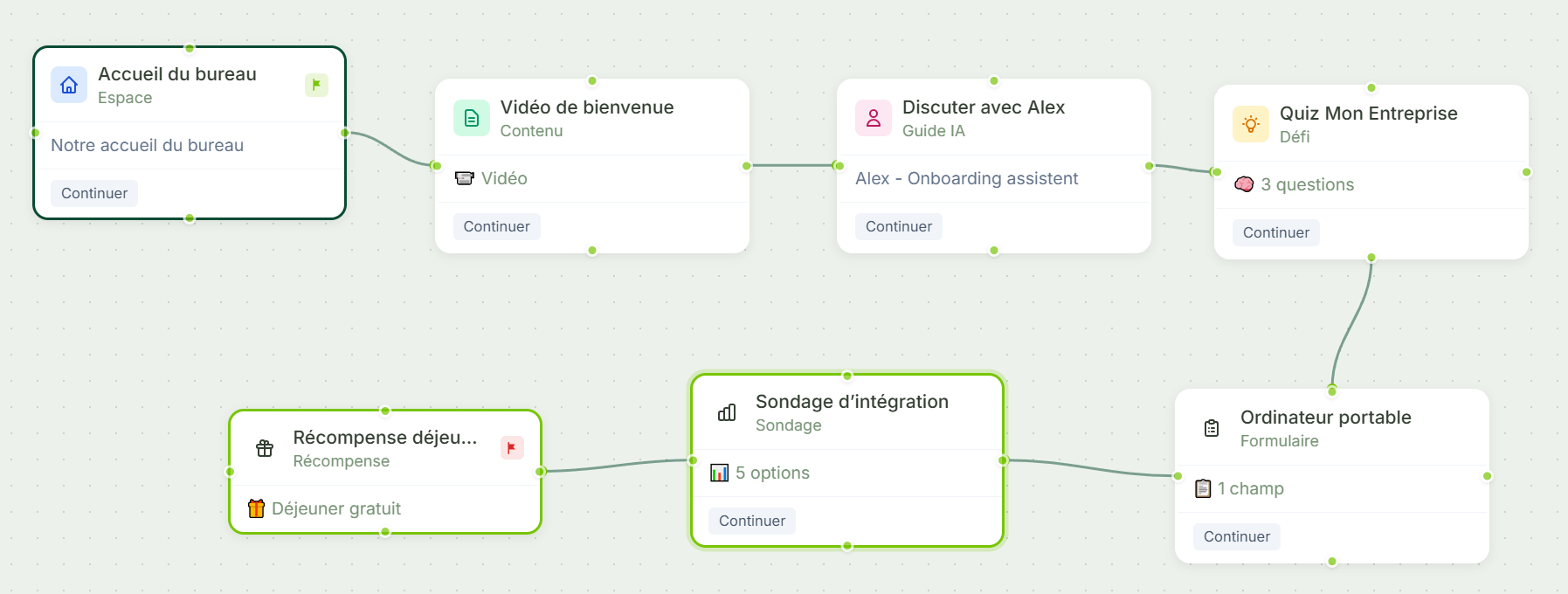Select the document icon on Vidéo de bienvenue
The height and width of the screenshot is (594, 1568).
click(471, 117)
